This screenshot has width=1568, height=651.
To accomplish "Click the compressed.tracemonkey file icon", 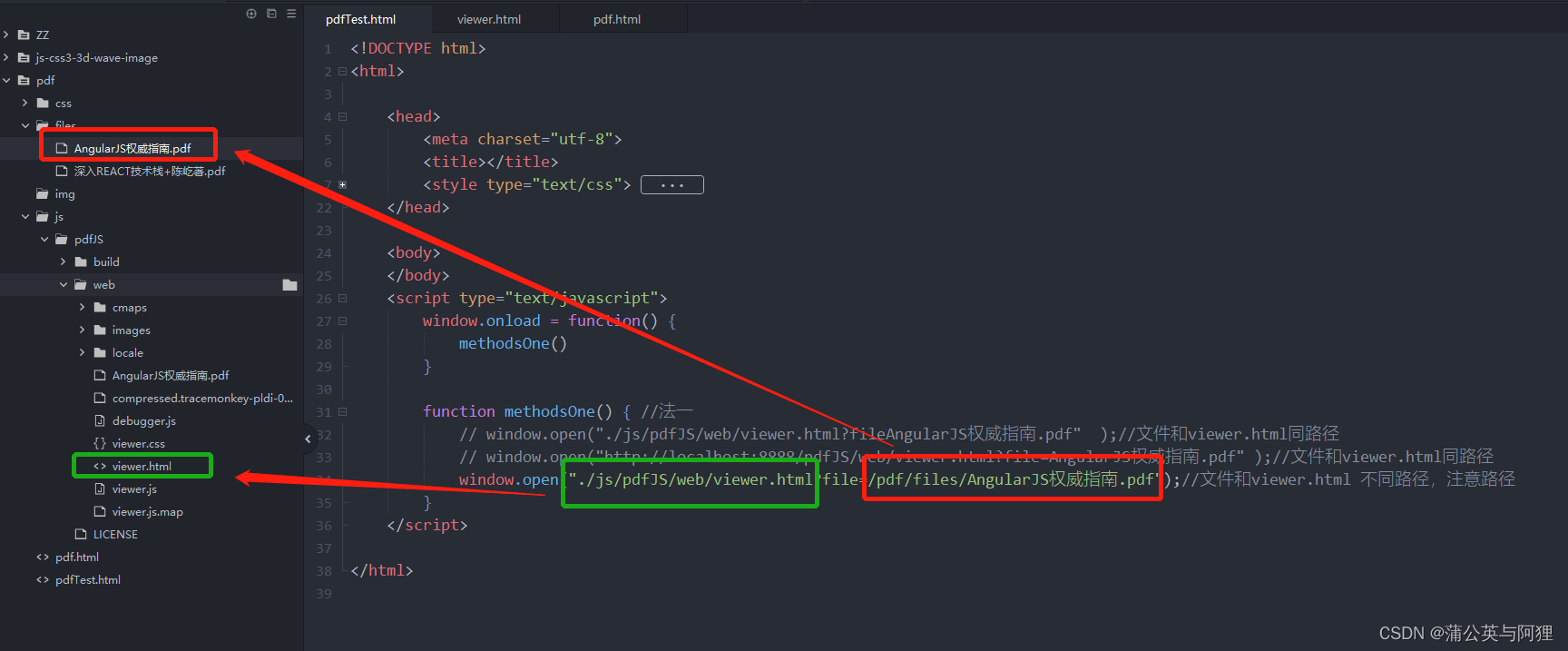I will (100, 398).
